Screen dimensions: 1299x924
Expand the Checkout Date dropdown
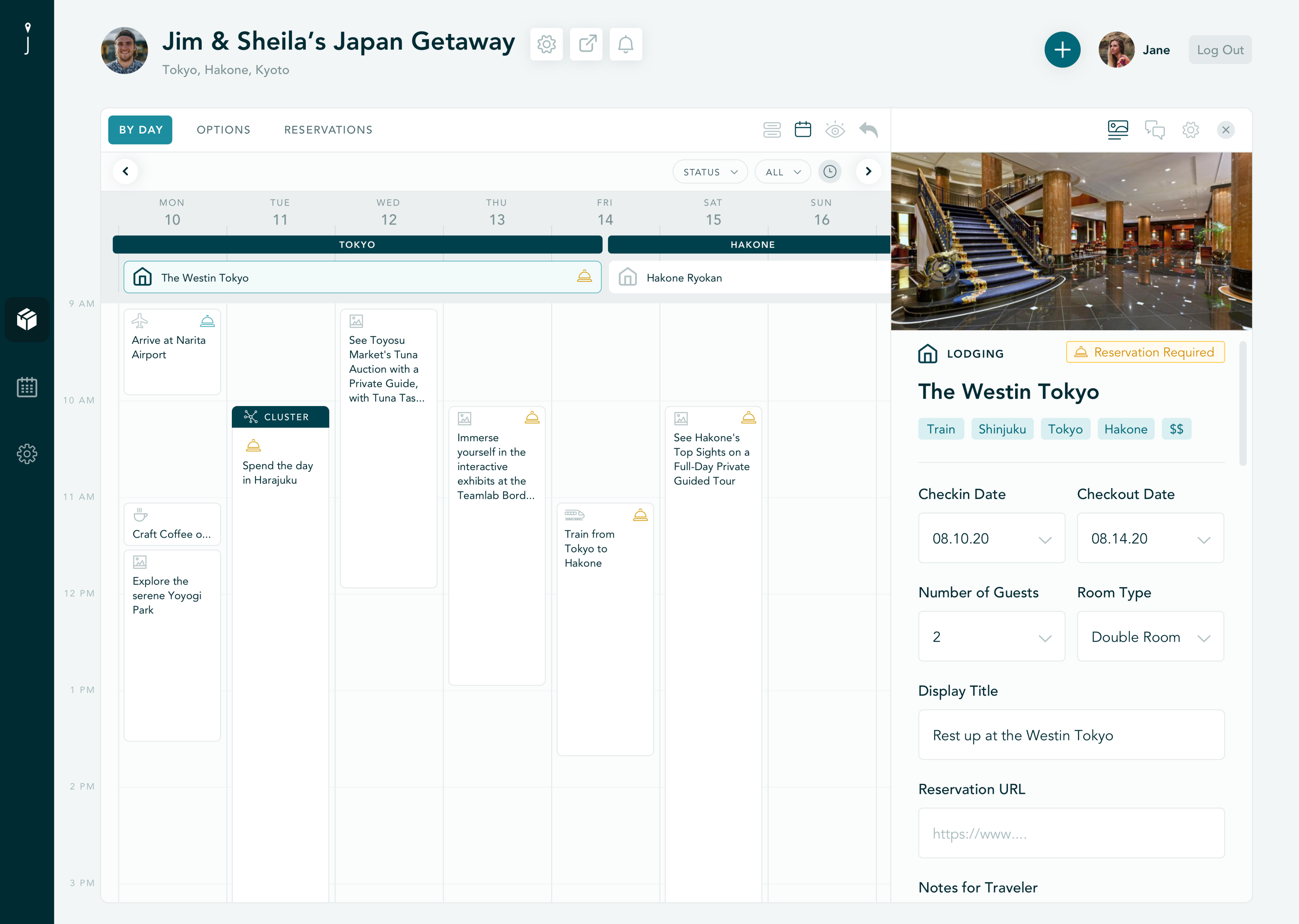tap(1150, 538)
